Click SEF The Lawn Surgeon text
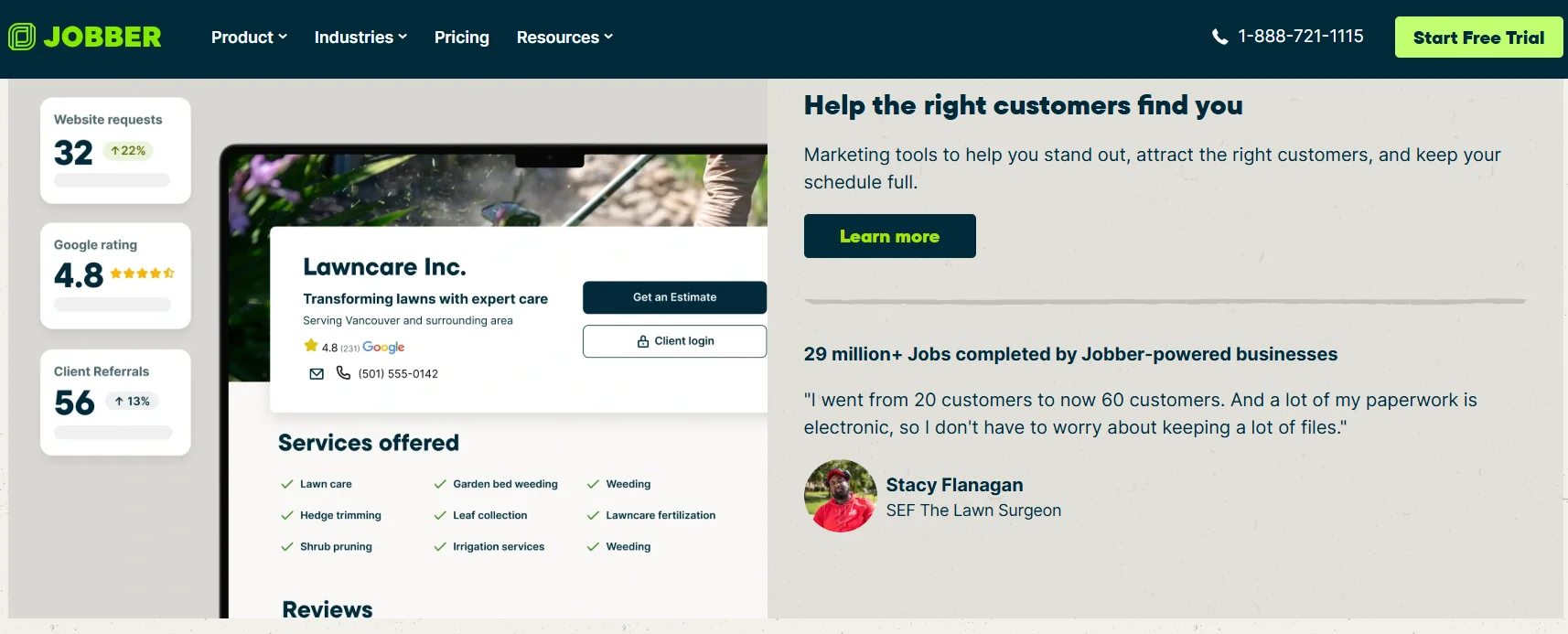The height and width of the screenshot is (634, 1568). (x=973, y=510)
